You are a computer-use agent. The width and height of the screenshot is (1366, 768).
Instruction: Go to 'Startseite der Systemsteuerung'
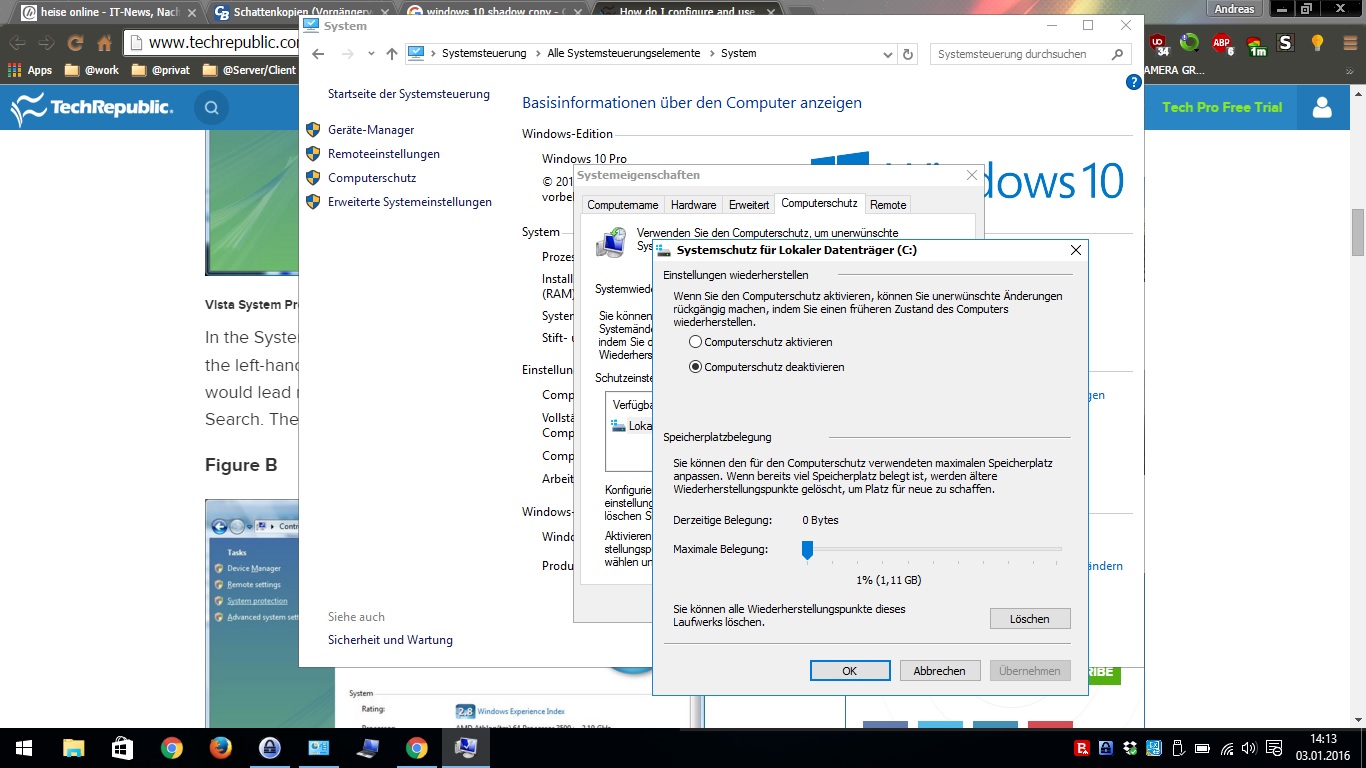(x=409, y=94)
